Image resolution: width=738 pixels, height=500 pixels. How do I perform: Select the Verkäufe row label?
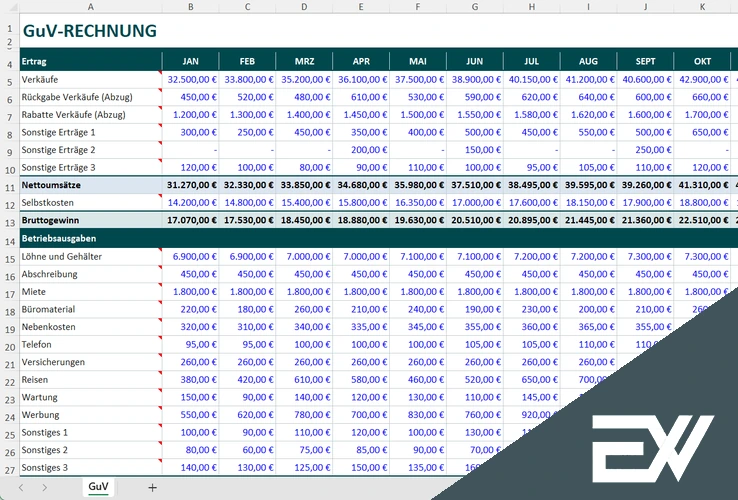pyautogui.click(x=91, y=80)
